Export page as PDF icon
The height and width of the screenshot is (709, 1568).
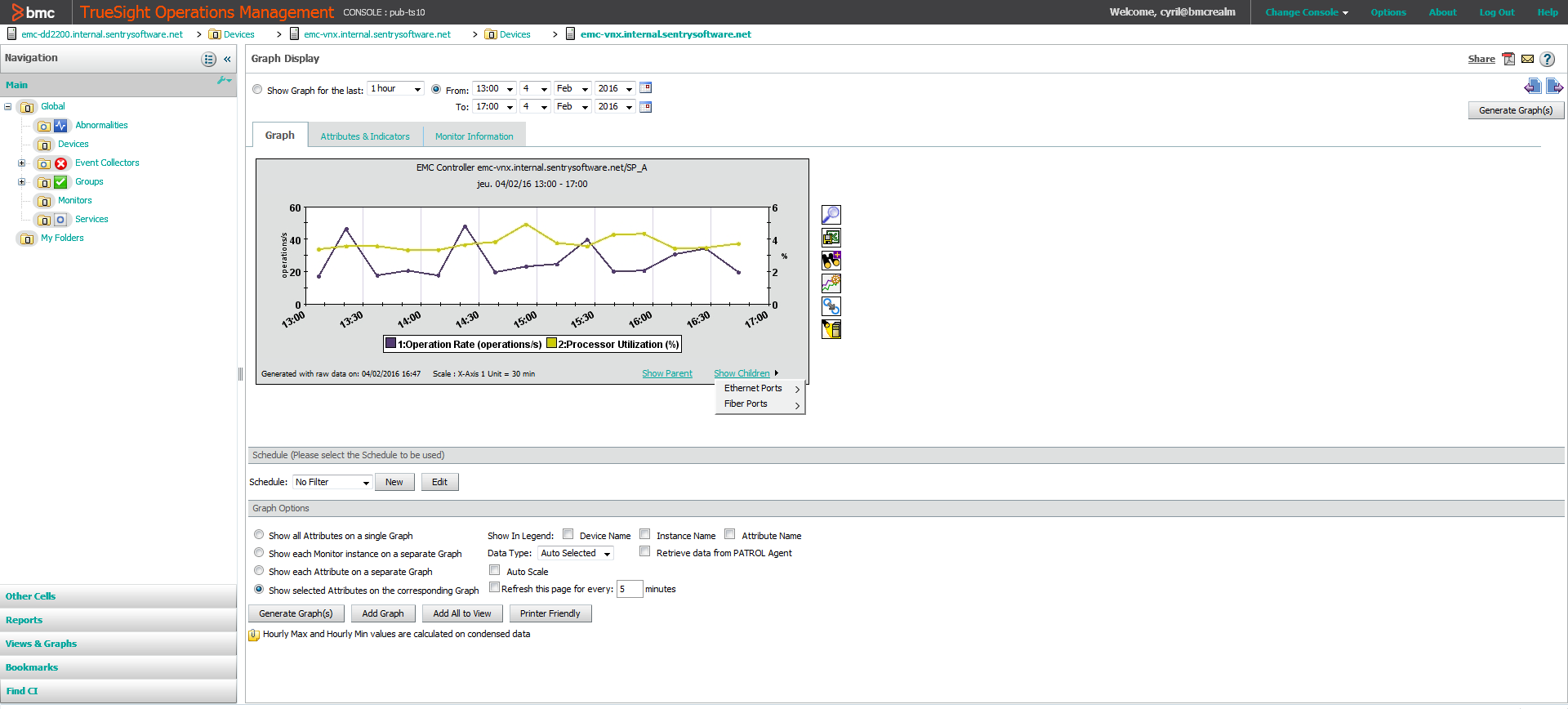tap(1508, 59)
